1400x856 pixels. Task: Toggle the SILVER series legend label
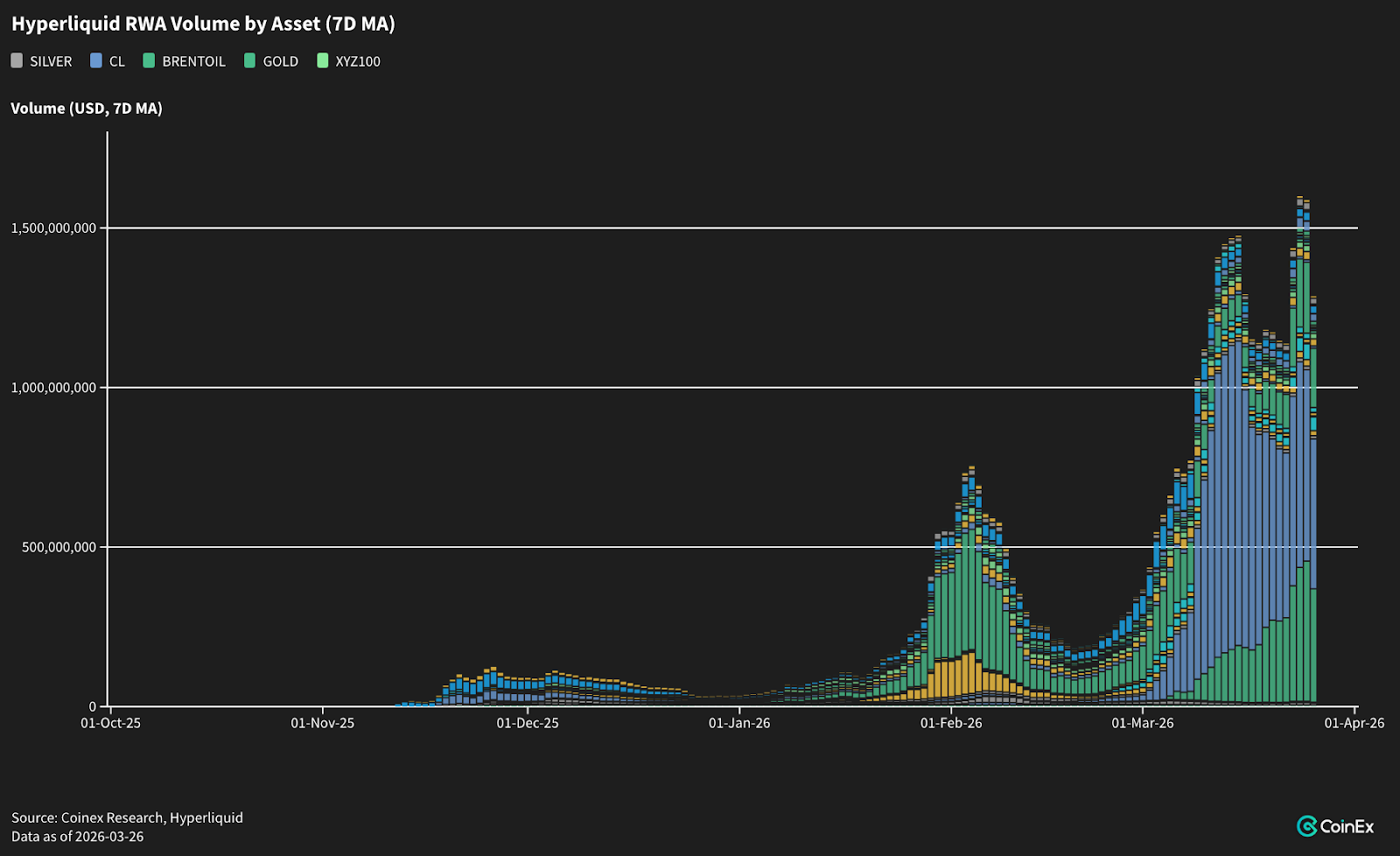[51, 61]
